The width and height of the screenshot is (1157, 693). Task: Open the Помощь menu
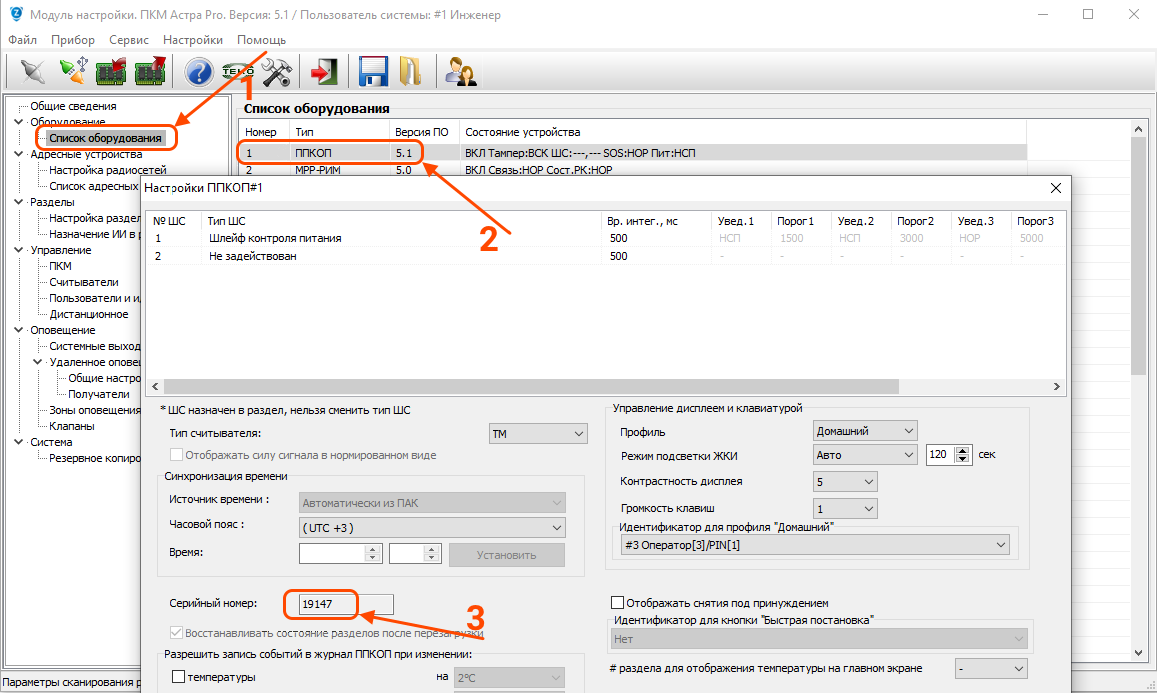tap(261, 40)
